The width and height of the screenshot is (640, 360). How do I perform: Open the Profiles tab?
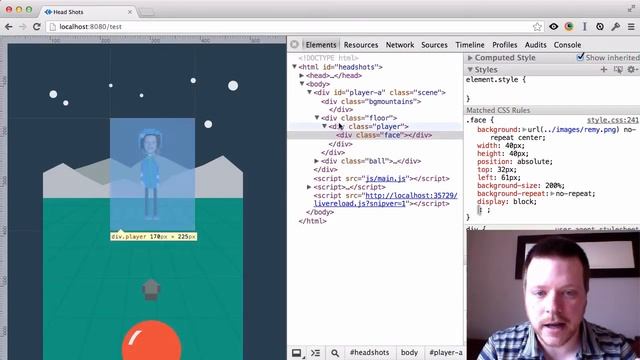click(x=504, y=45)
